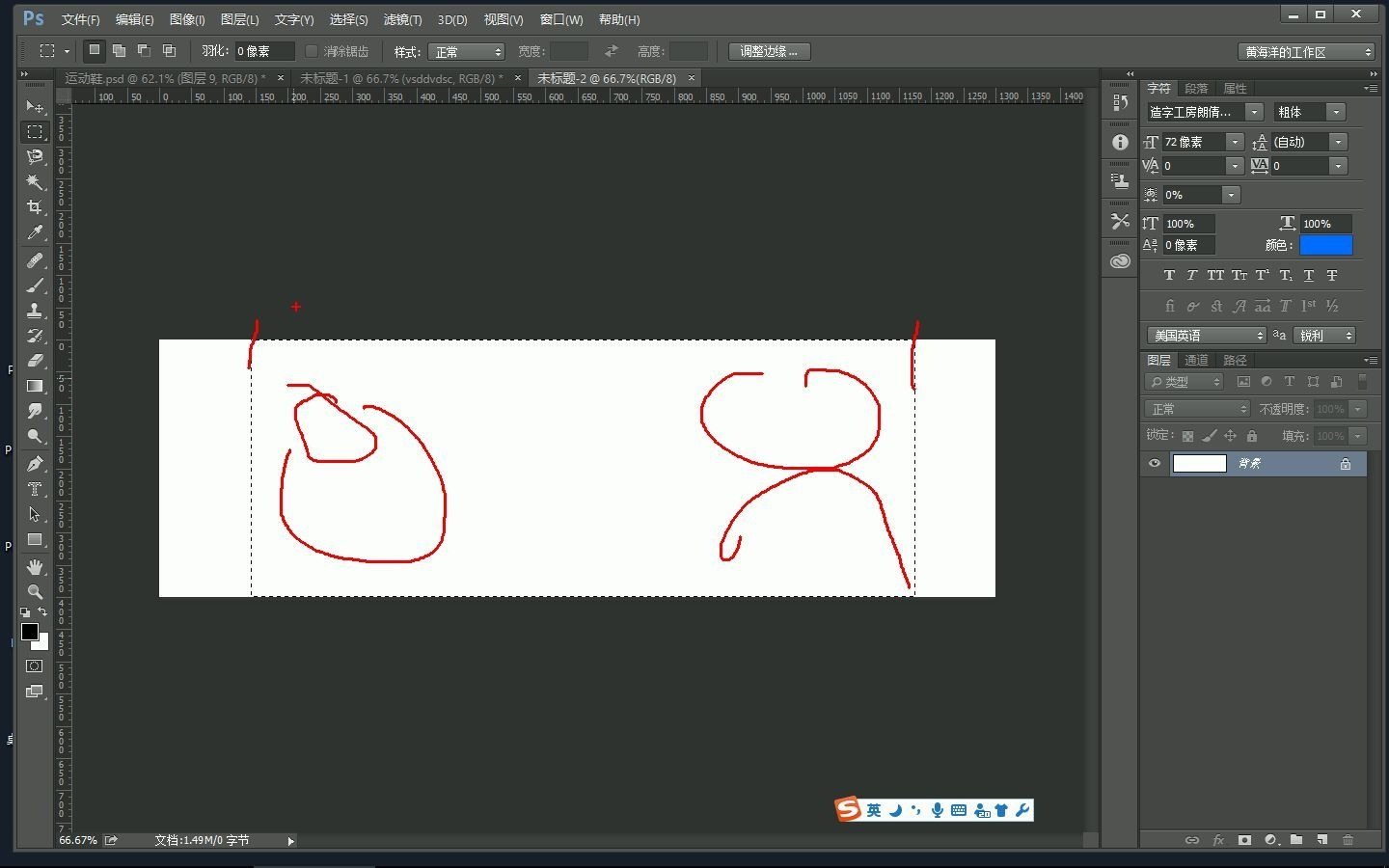This screenshot has width=1389, height=868.
Task: Hide the 背景 layer with eye icon
Action: tap(1155, 464)
